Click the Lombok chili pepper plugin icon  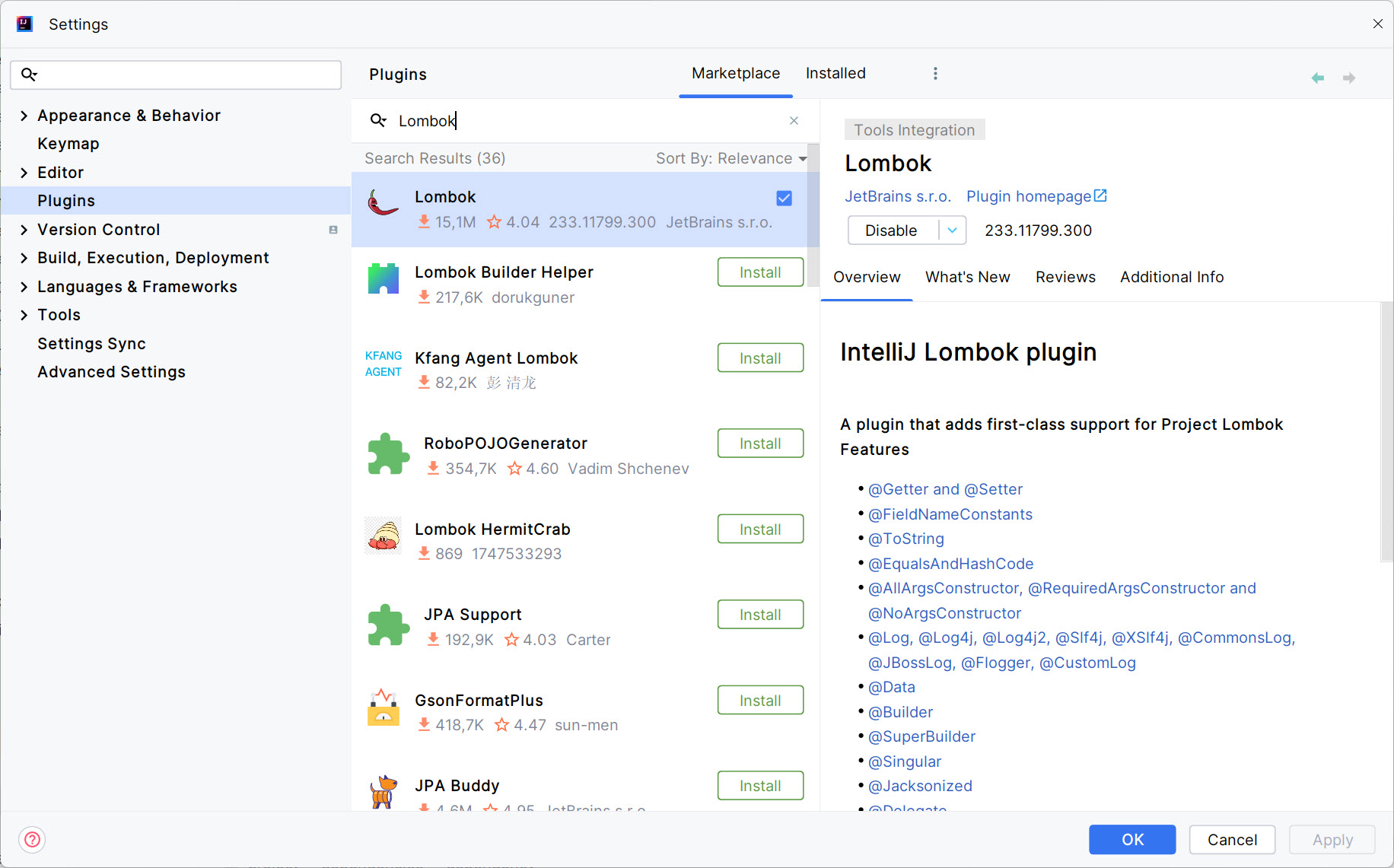pos(384,204)
